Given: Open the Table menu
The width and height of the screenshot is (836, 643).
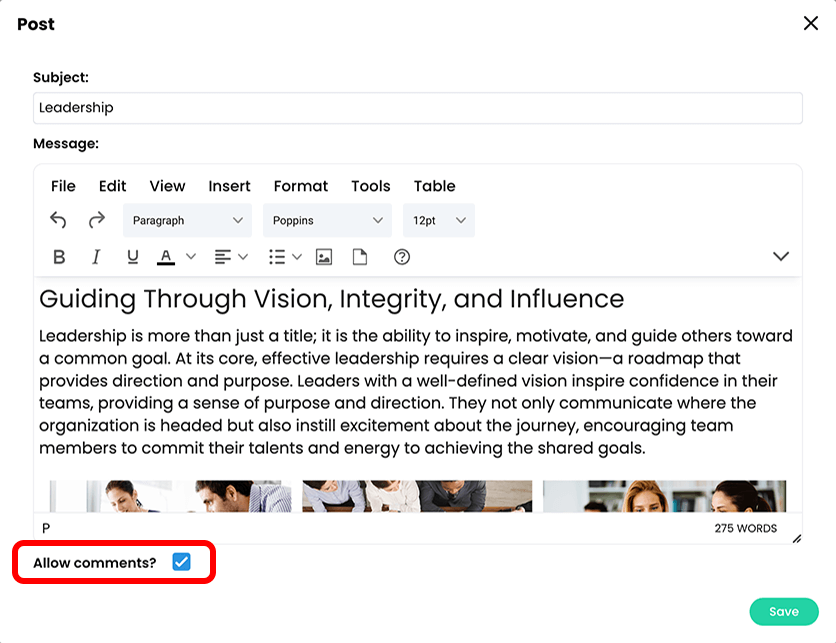Looking at the screenshot, I should coord(434,186).
